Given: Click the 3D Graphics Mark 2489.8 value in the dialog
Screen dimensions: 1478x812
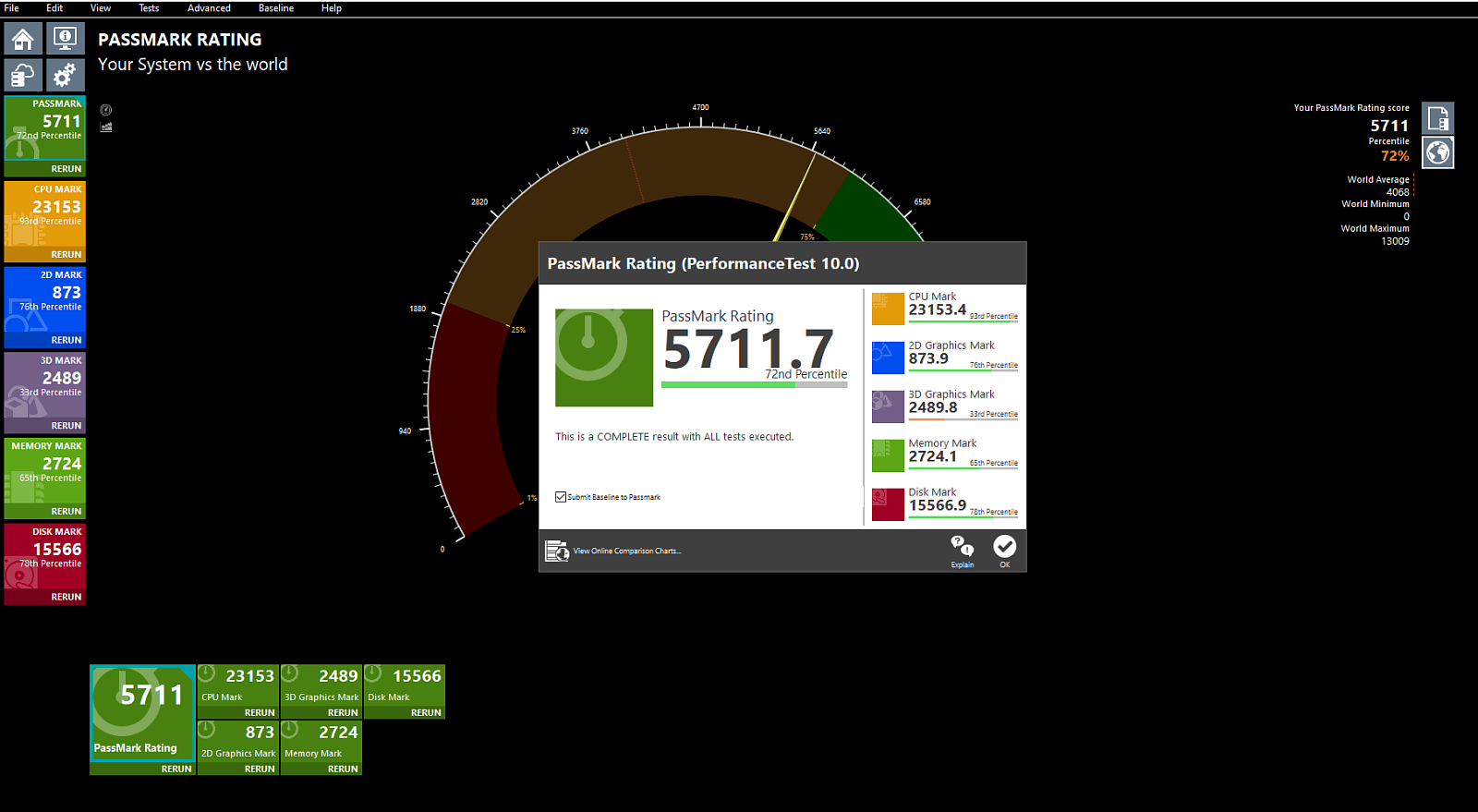Looking at the screenshot, I should click(x=932, y=407).
